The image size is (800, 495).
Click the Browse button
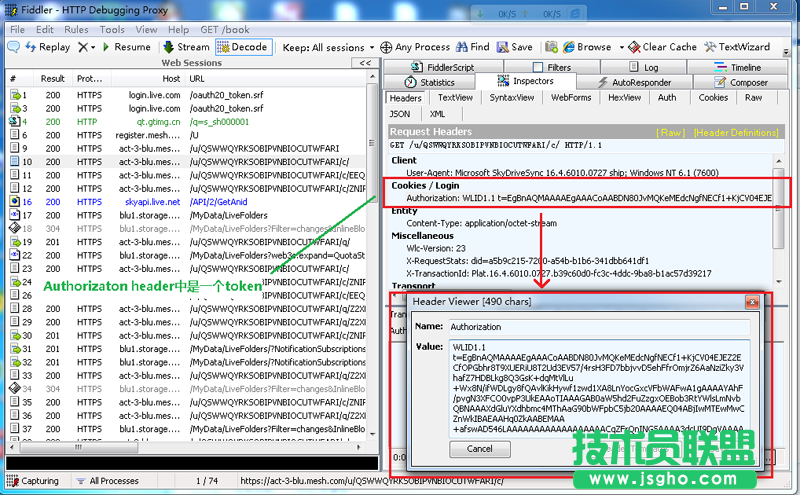click(587, 47)
